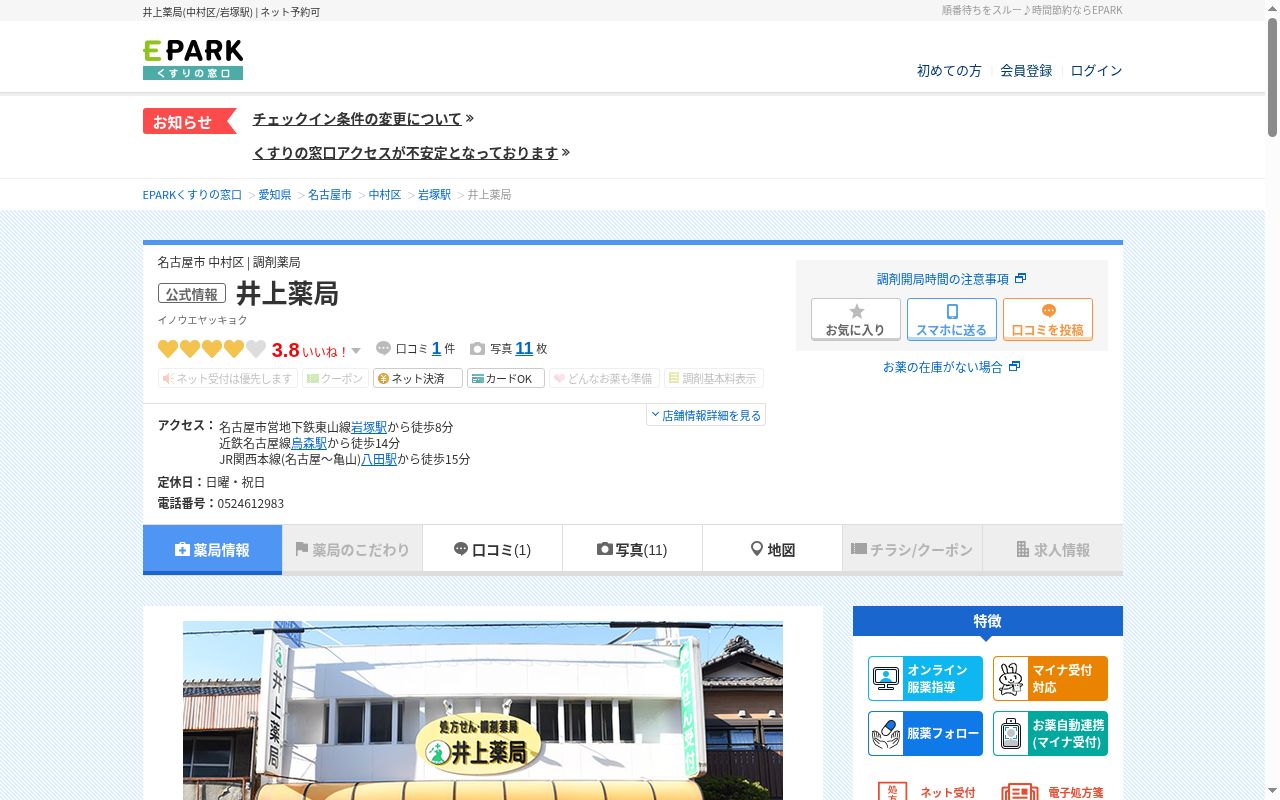This screenshot has width=1280, height=800.
Task: Click the お気に入り button
Action: [x=856, y=319]
